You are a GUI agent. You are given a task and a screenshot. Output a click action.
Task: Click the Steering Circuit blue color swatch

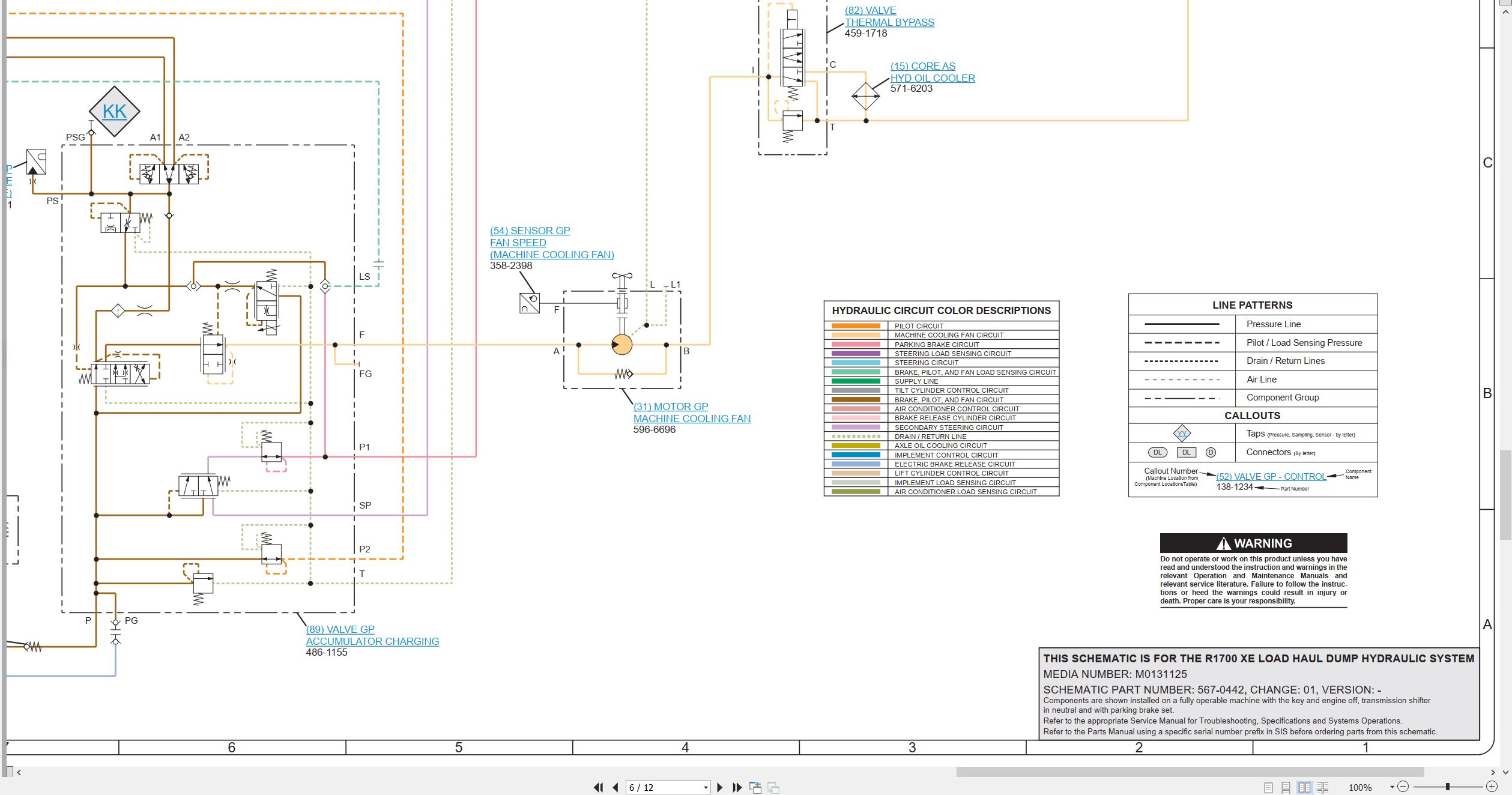tap(856, 363)
